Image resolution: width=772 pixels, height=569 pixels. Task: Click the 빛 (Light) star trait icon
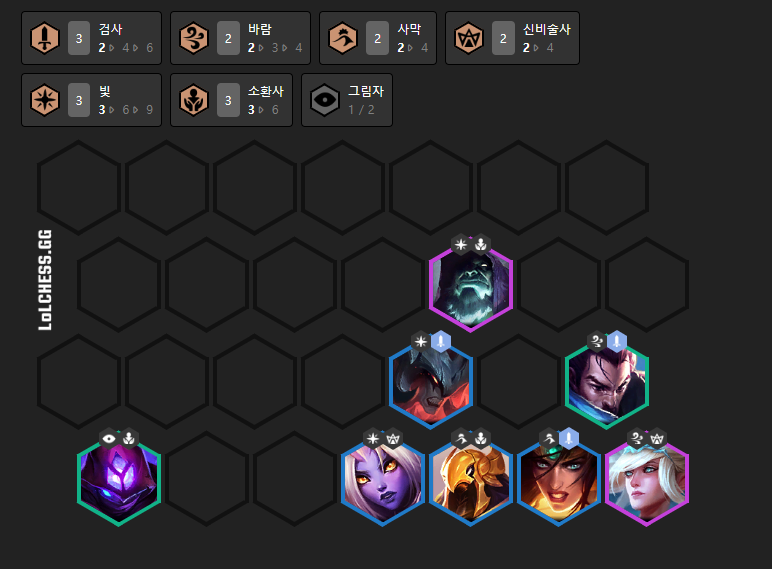tap(45, 100)
